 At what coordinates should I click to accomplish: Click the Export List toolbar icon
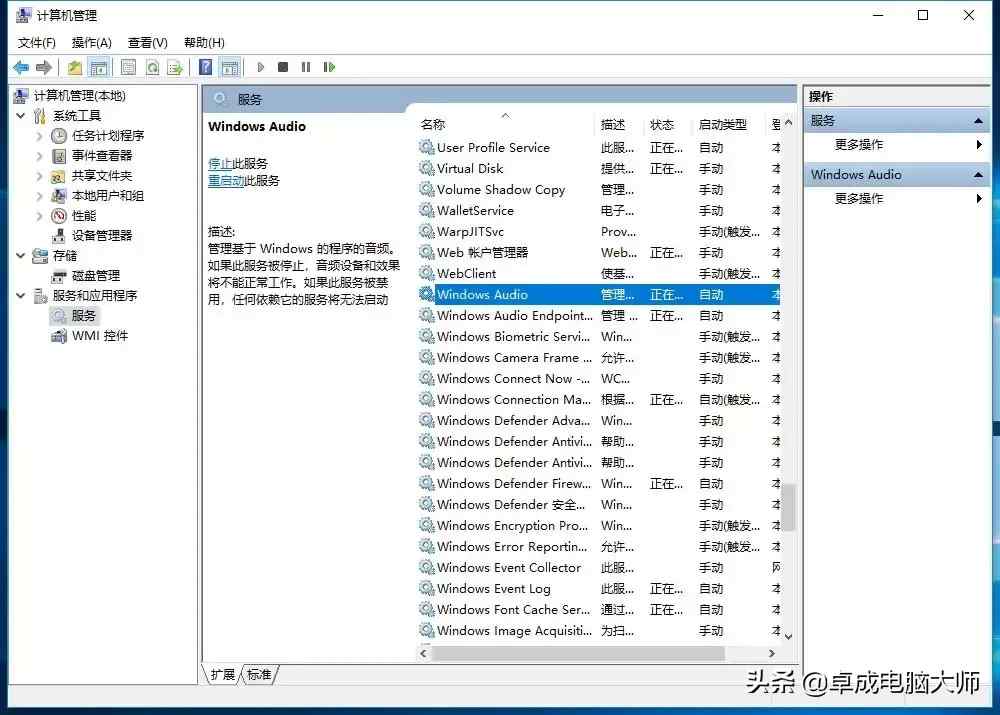point(175,67)
